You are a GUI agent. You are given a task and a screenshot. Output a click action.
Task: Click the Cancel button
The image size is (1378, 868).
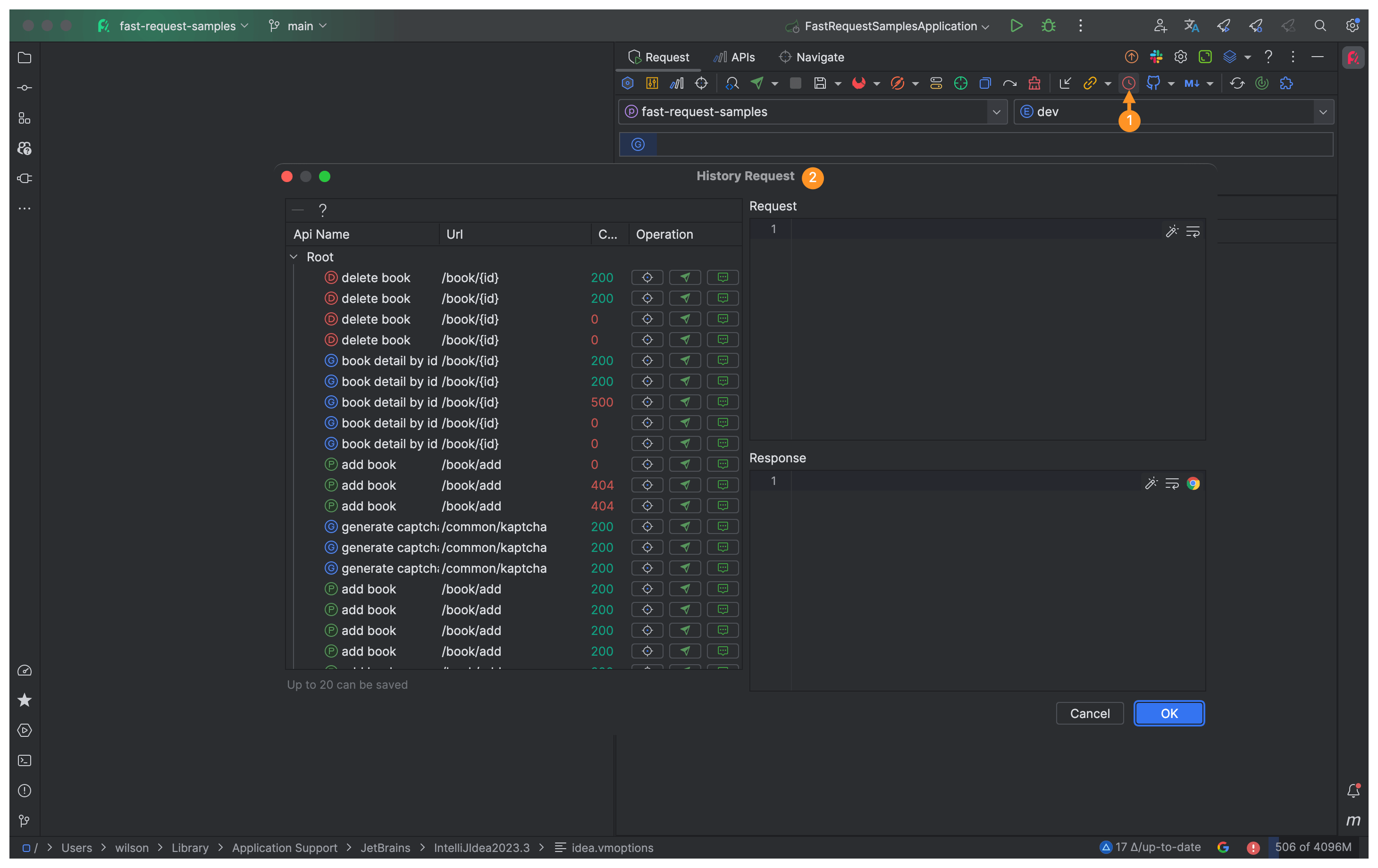click(1089, 713)
